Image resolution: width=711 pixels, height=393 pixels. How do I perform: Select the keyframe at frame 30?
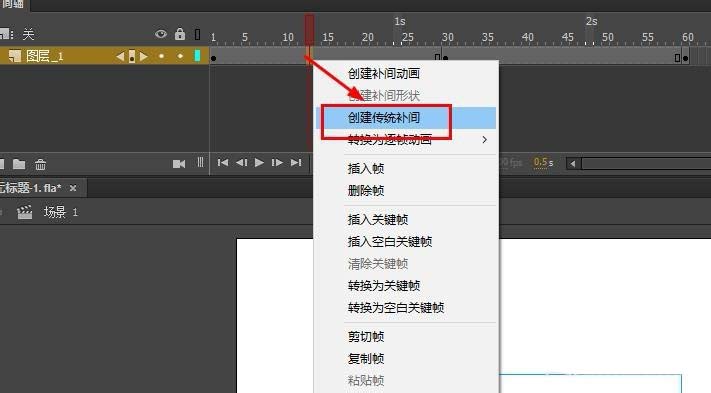[446, 58]
